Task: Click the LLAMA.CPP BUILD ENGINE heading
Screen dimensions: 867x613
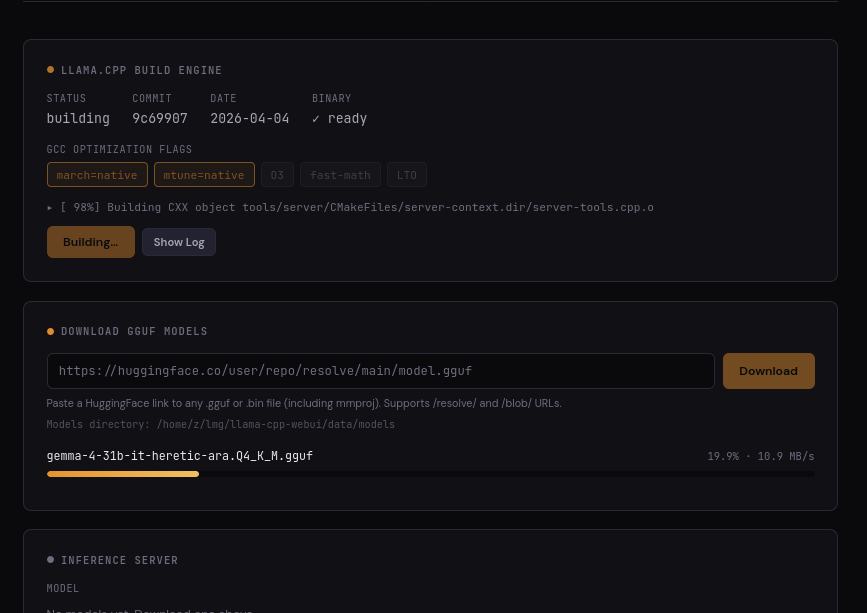Action: click(x=142, y=70)
